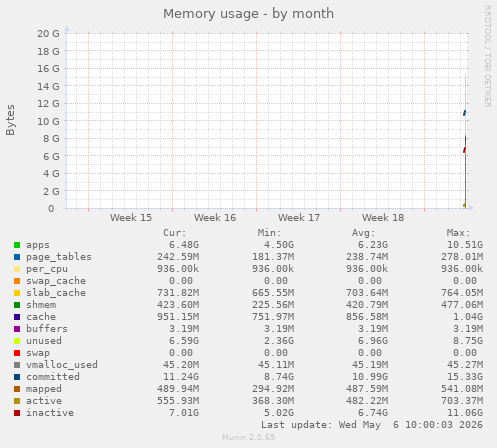
Task: Click the 'unused' legend label
Action: [x=44, y=341]
